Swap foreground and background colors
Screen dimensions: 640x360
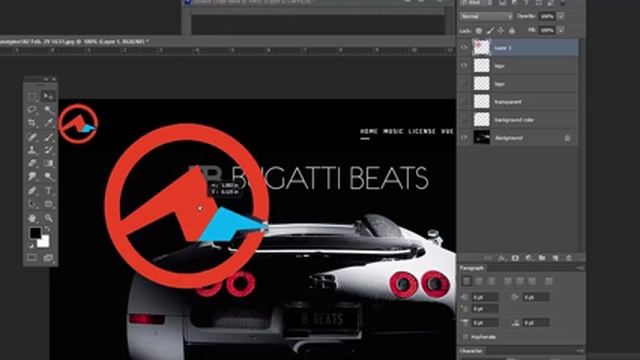point(47,229)
